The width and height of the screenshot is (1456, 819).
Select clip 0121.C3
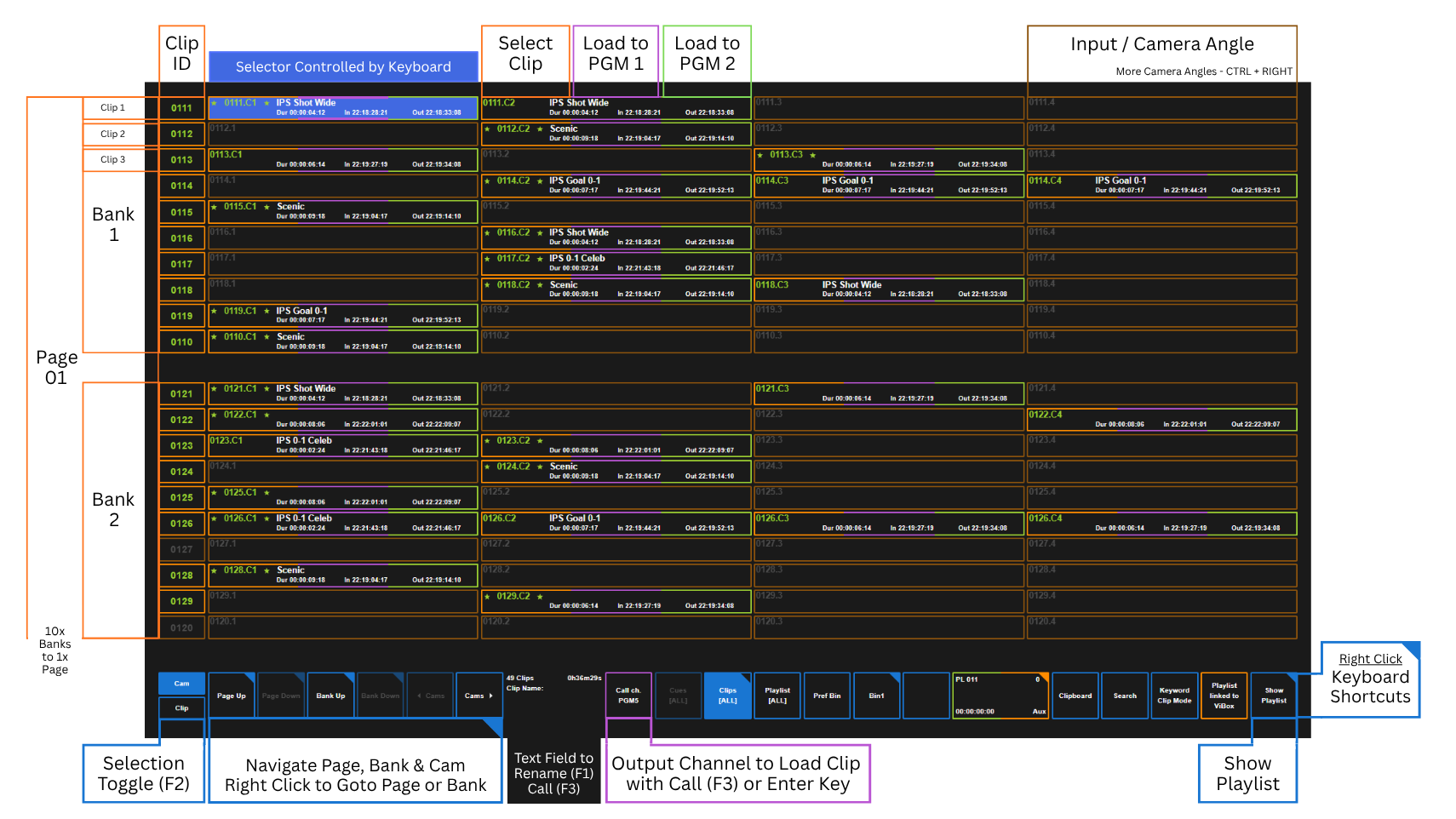tap(889, 393)
